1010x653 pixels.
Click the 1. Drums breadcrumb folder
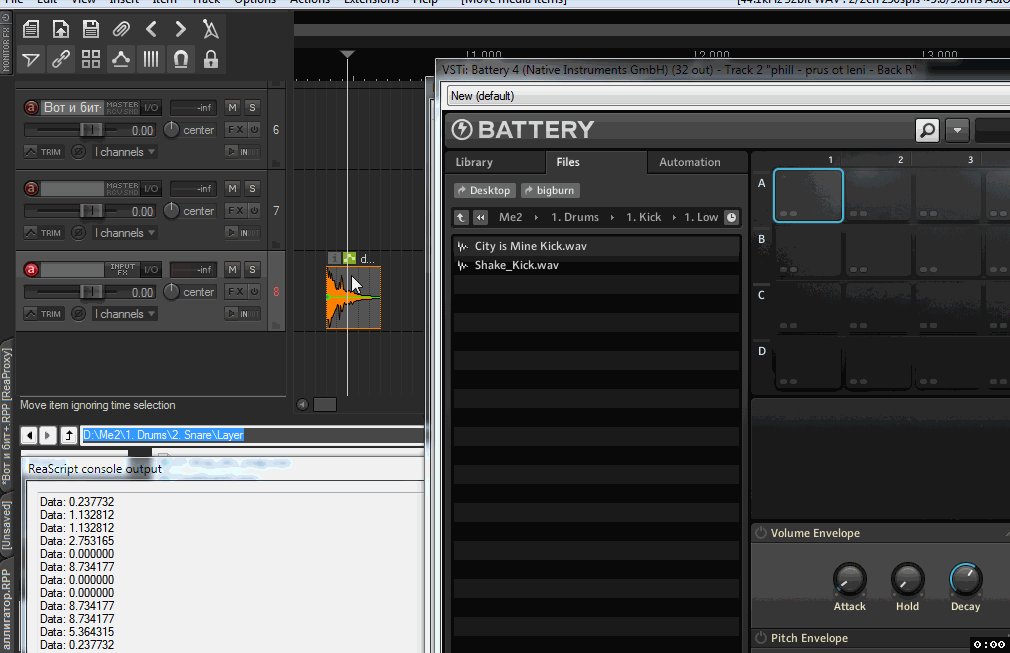[575, 218]
